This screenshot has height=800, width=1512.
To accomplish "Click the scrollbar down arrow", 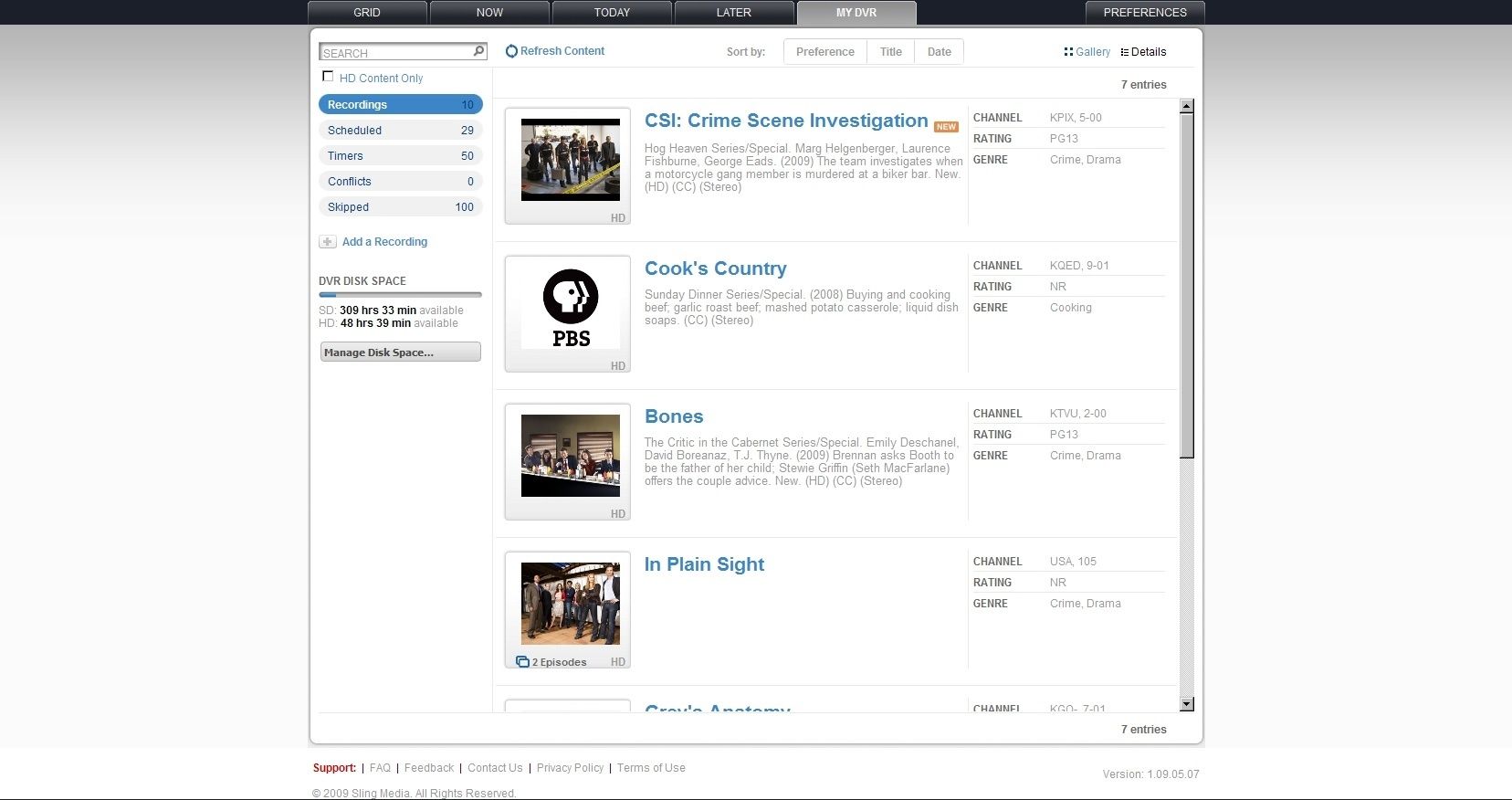I will [1187, 704].
